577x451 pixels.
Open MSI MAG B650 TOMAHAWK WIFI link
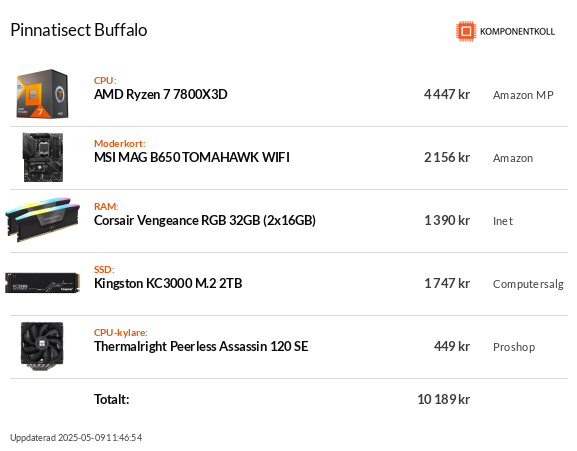(x=192, y=157)
